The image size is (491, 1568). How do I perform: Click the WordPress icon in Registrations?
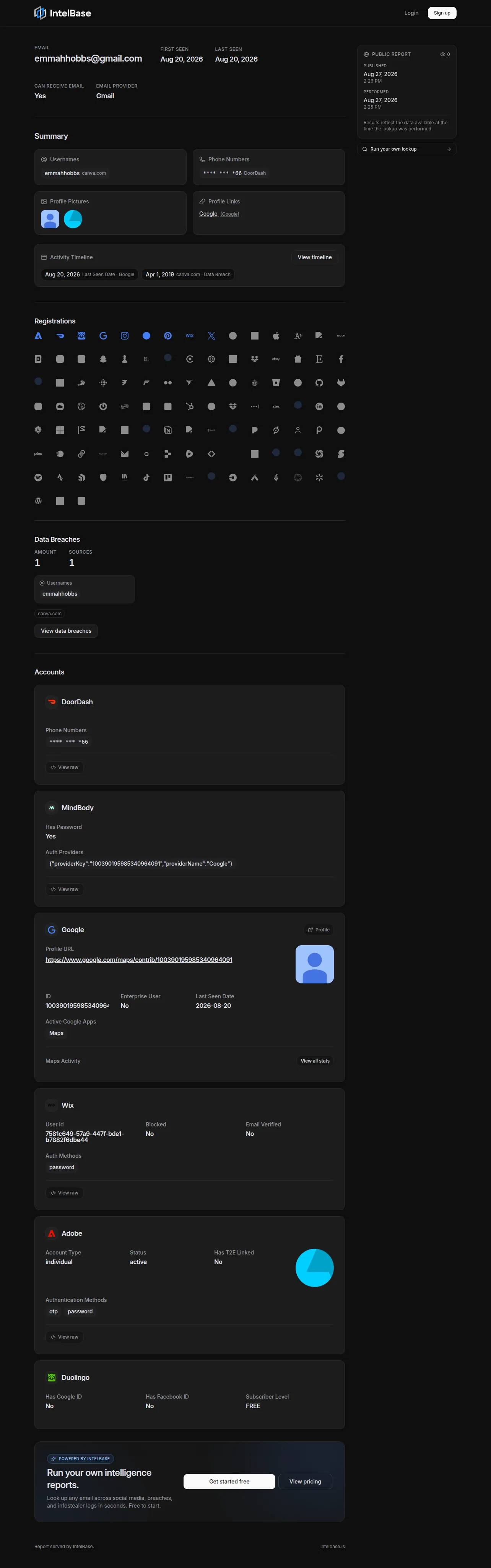(x=38, y=501)
